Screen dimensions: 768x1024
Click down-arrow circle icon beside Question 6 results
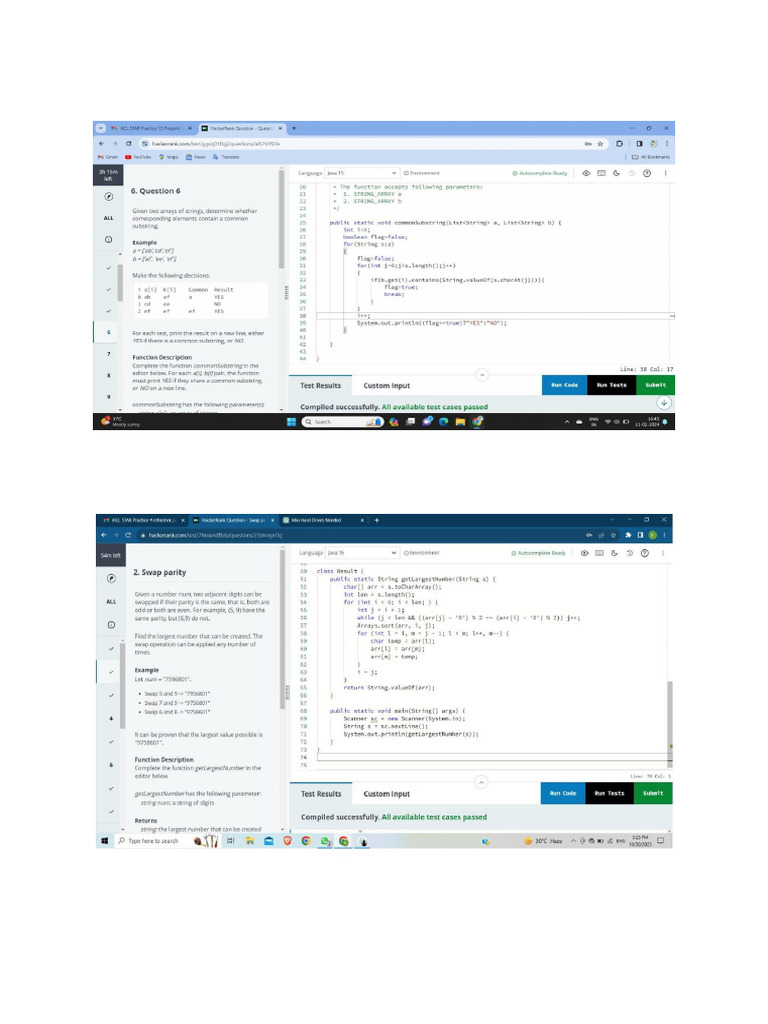[664, 402]
